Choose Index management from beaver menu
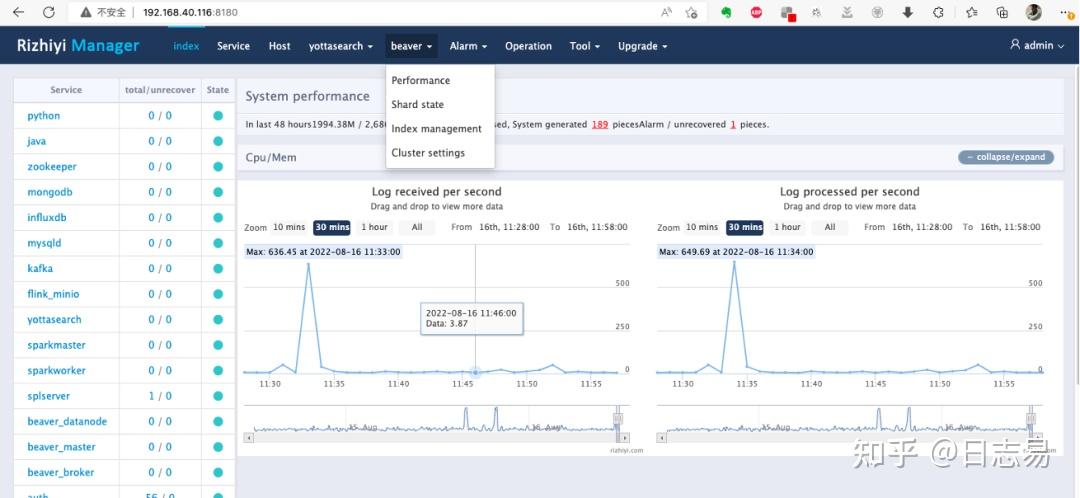The image size is (1080, 498). [x=437, y=129]
